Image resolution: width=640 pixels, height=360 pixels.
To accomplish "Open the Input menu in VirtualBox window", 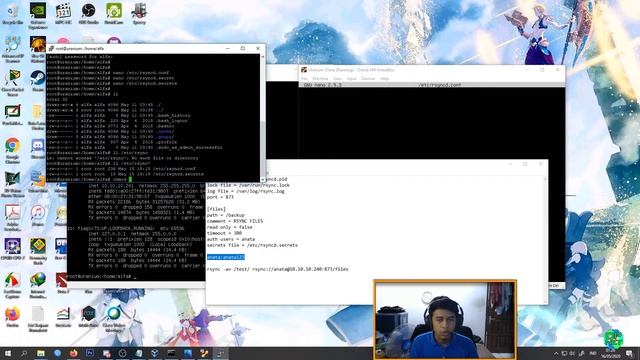I will 351,78.
